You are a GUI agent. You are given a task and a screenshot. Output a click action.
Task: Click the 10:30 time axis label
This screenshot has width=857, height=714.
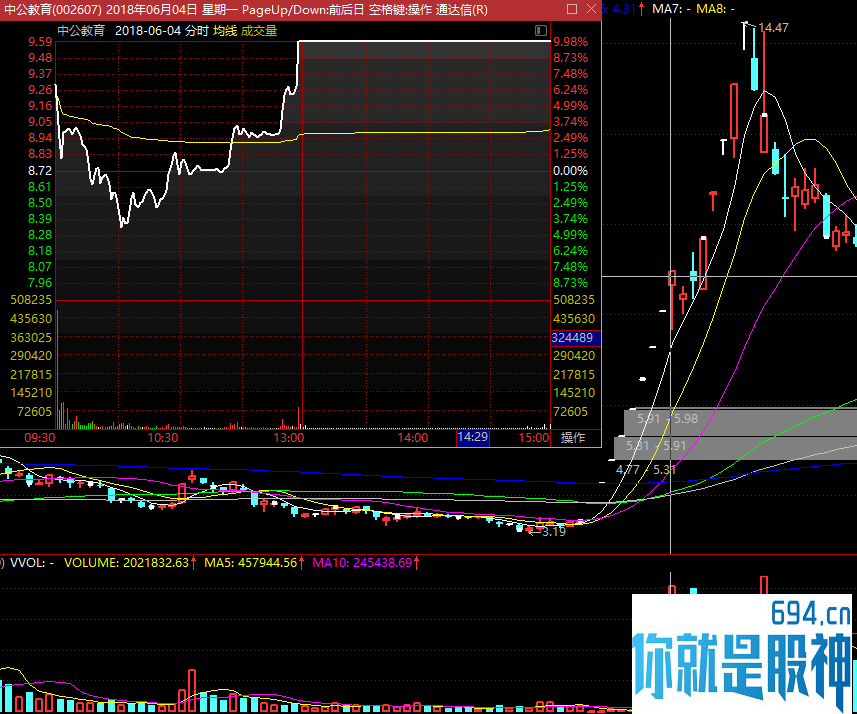click(x=163, y=437)
